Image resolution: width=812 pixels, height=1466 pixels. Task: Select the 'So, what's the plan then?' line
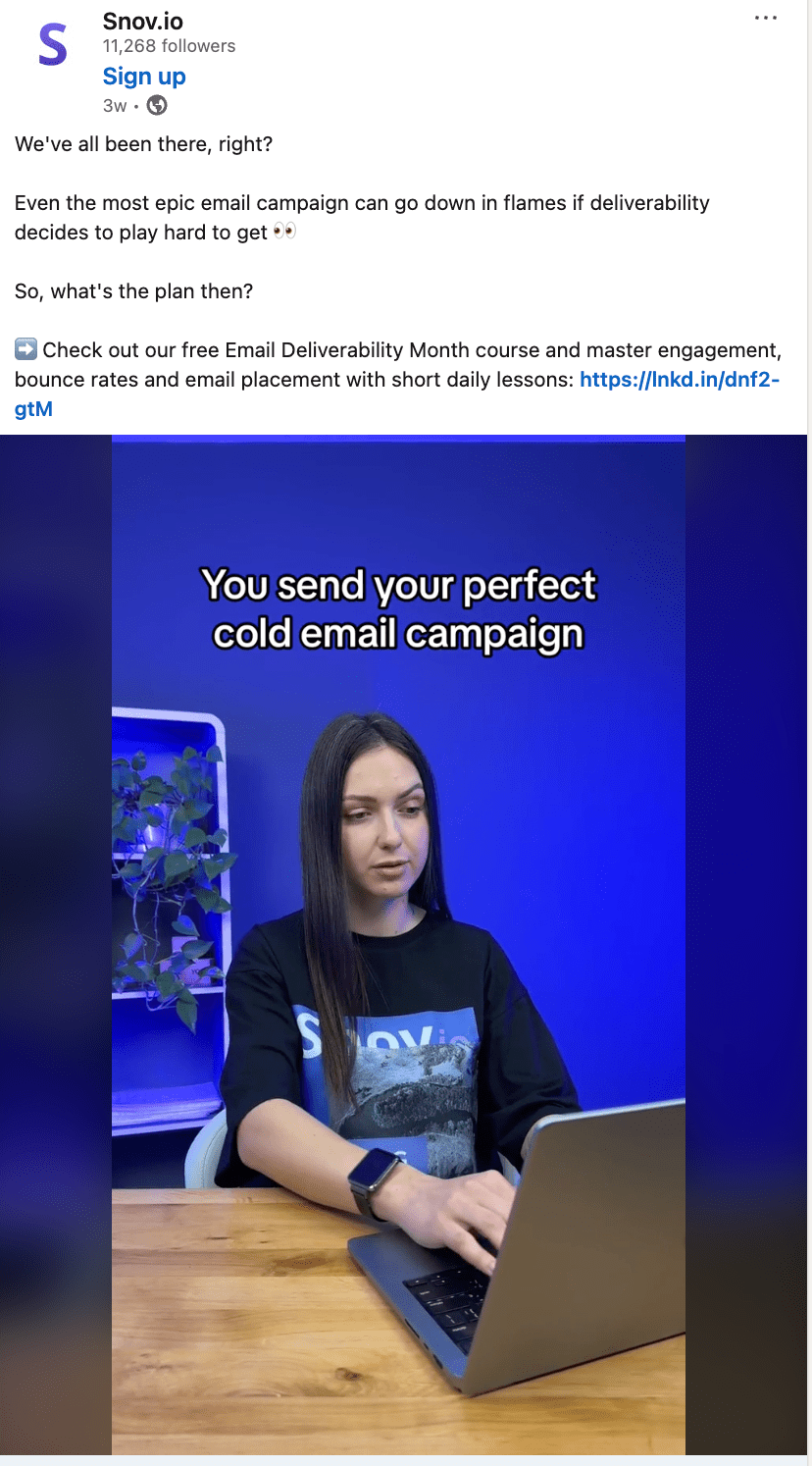(x=133, y=291)
